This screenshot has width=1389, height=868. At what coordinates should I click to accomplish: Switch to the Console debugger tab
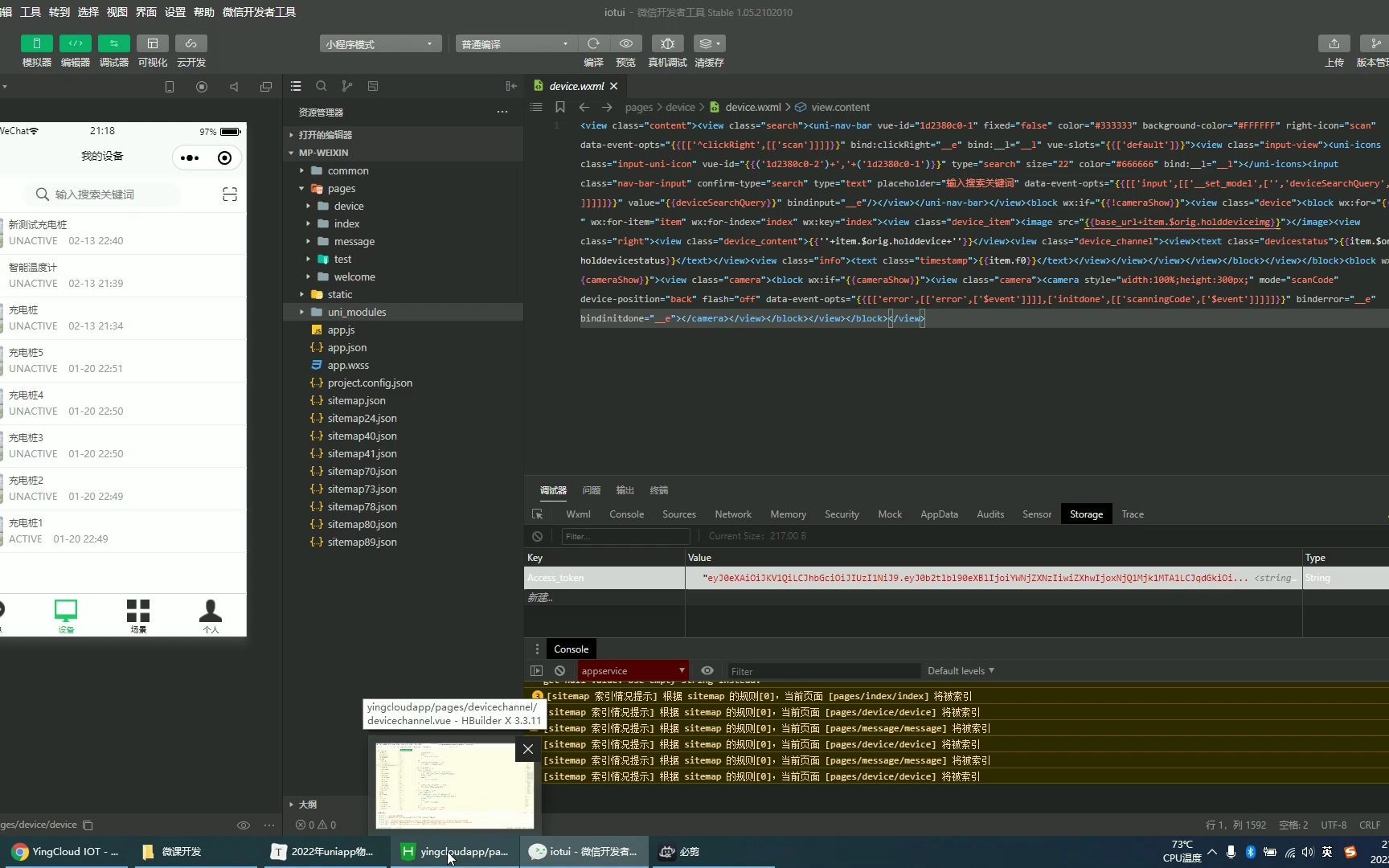(x=626, y=514)
